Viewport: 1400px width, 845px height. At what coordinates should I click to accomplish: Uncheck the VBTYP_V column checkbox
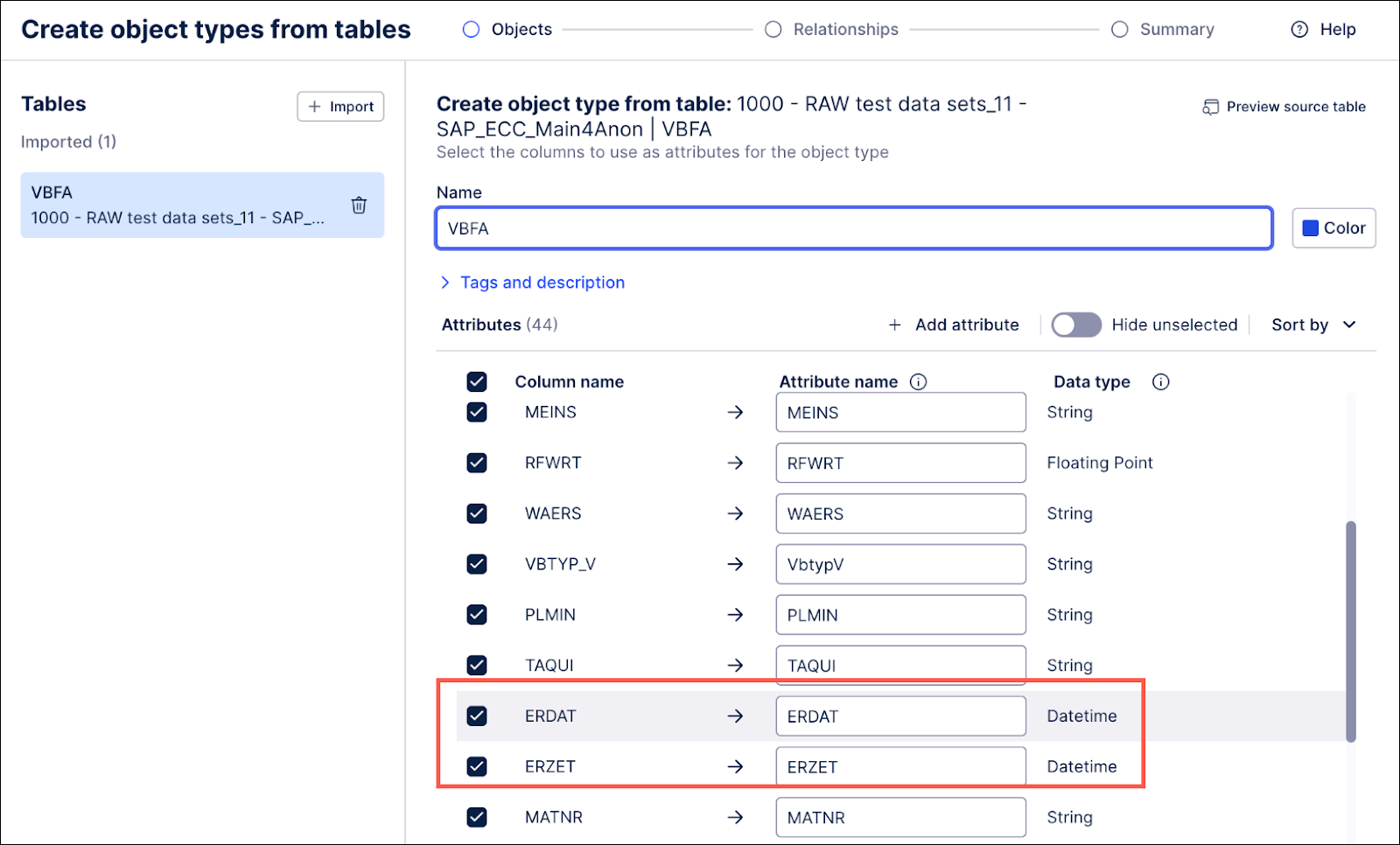(477, 564)
